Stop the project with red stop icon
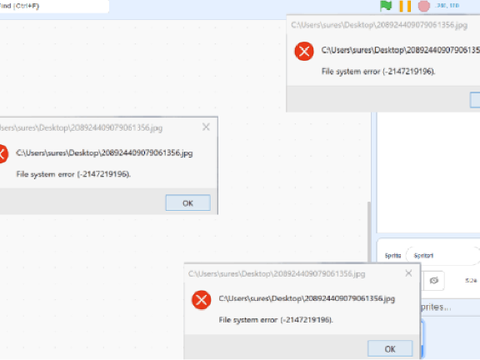Viewport: 480px width, 360px height. click(424, 6)
